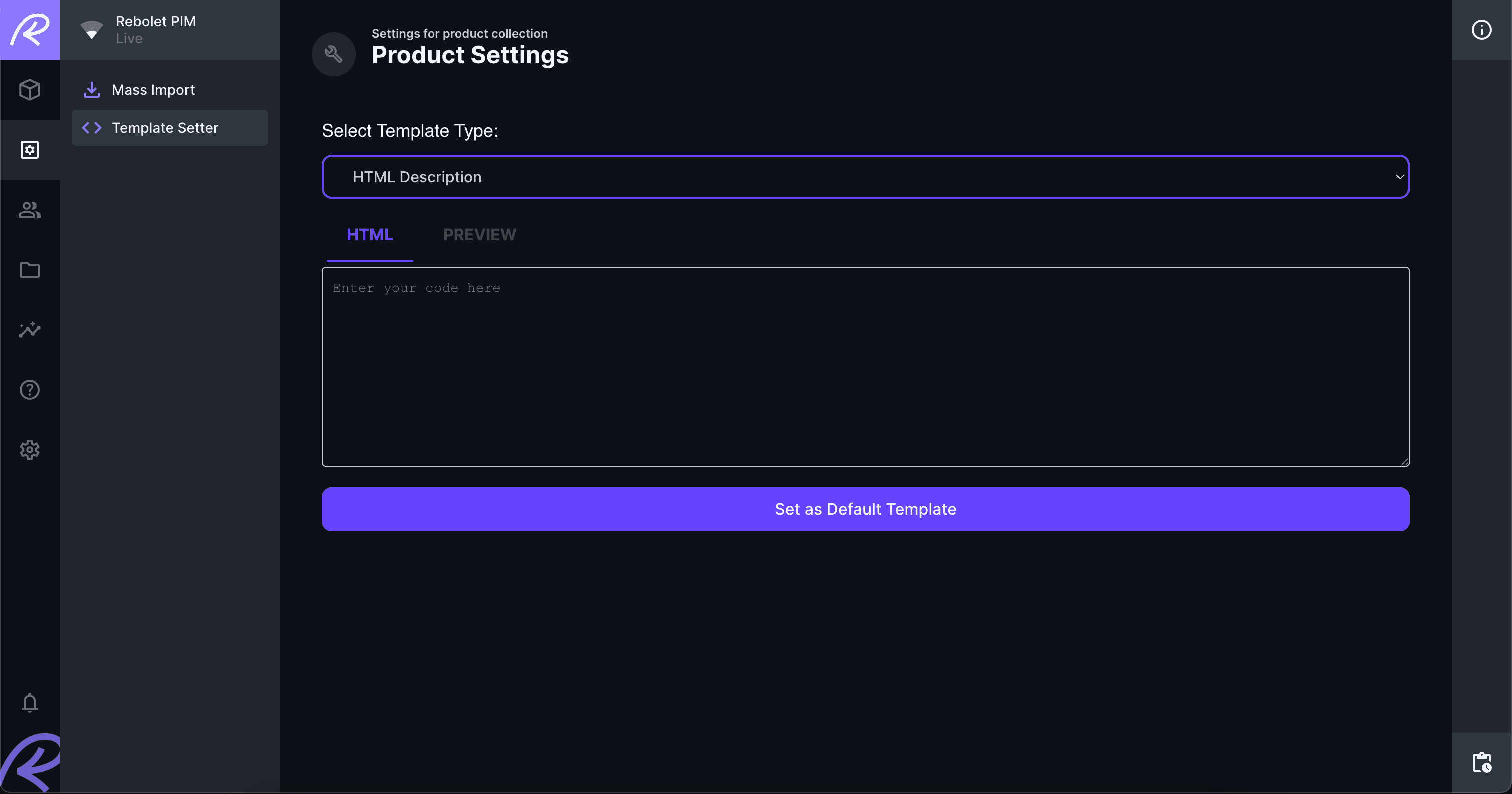
Task: Click Set as Default Template button
Action: [x=865, y=509]
